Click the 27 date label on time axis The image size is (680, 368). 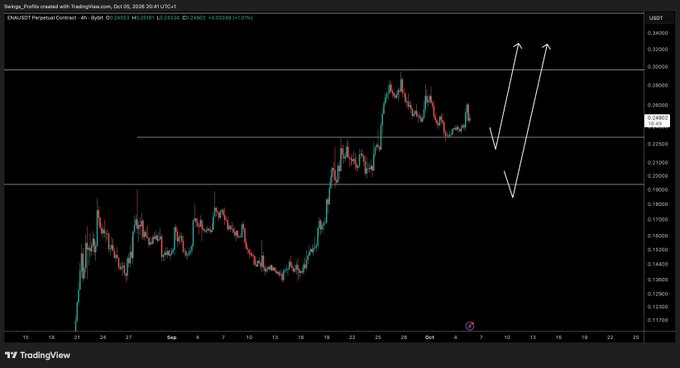tap(129, 337)
